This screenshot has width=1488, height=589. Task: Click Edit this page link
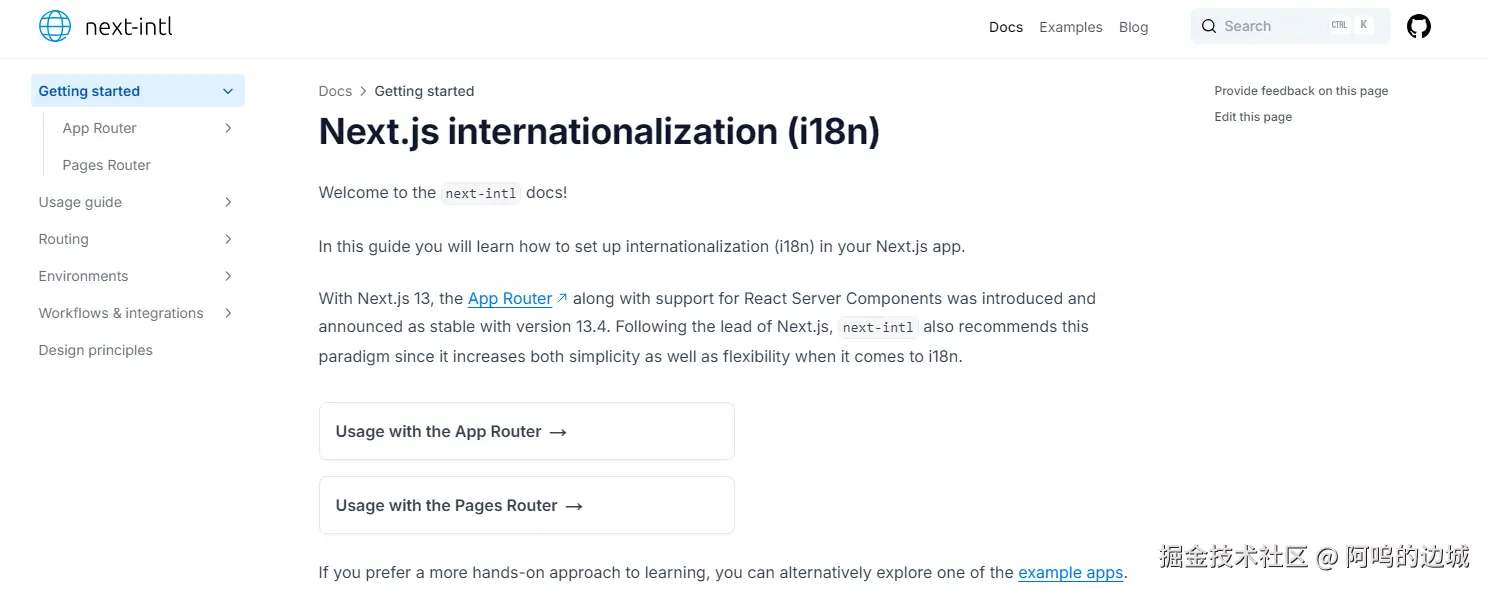[x=1253, y=117]
